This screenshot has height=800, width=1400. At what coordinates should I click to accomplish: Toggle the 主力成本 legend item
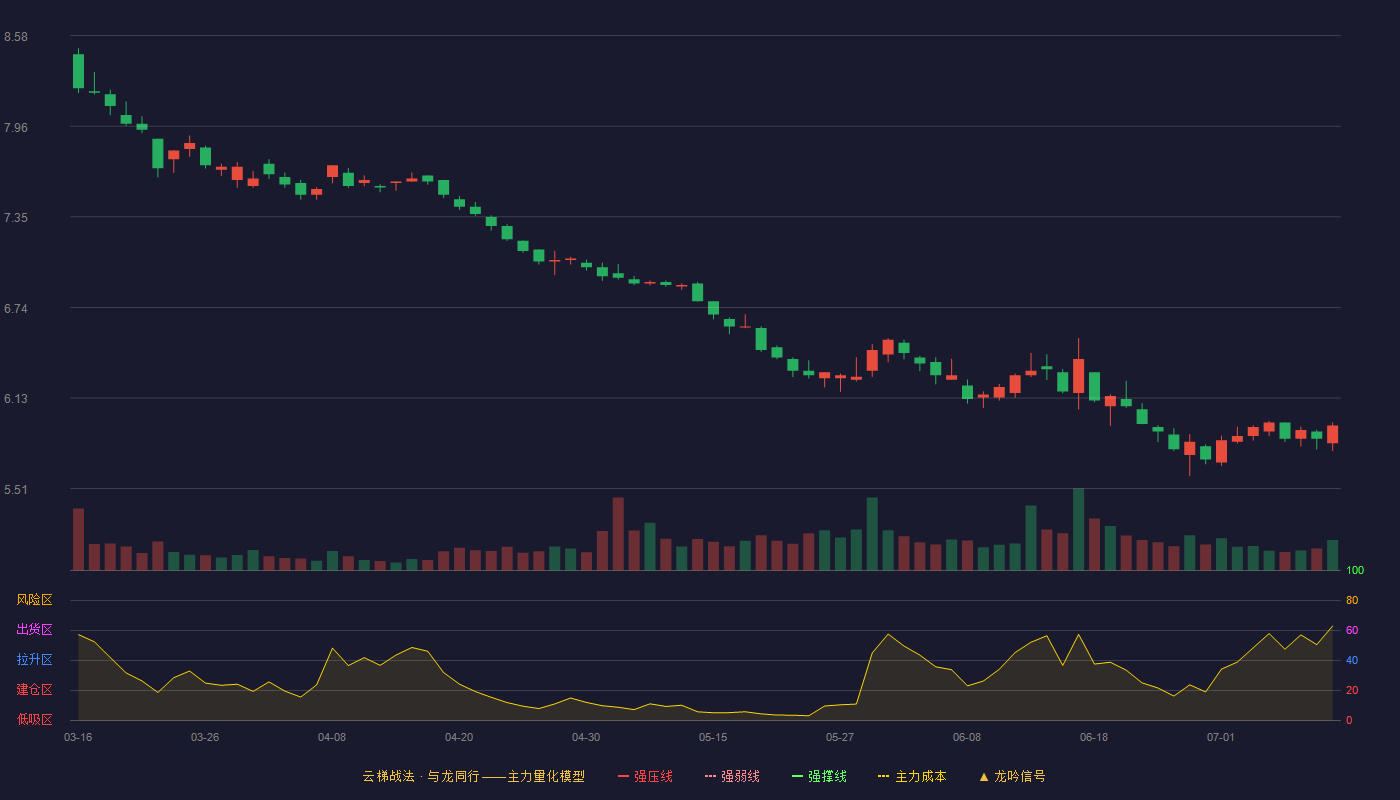tap(912, 776)
